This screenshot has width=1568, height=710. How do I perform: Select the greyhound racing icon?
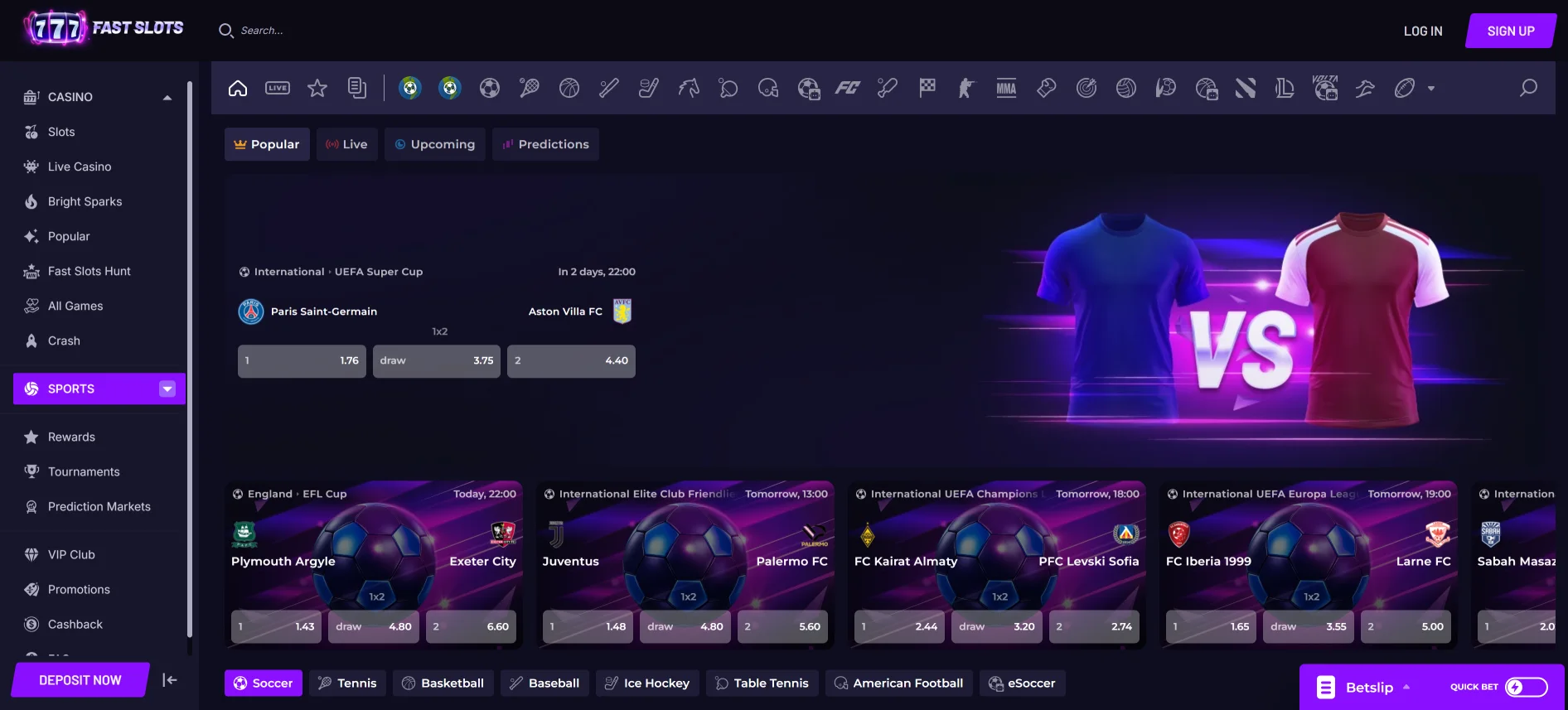1365,88
